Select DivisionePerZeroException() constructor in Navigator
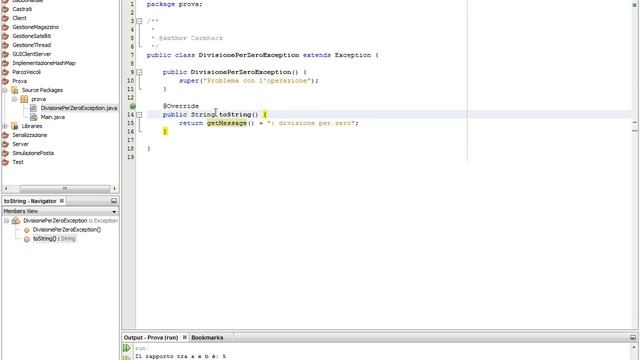640x360 pixels. tap(67, 230)
